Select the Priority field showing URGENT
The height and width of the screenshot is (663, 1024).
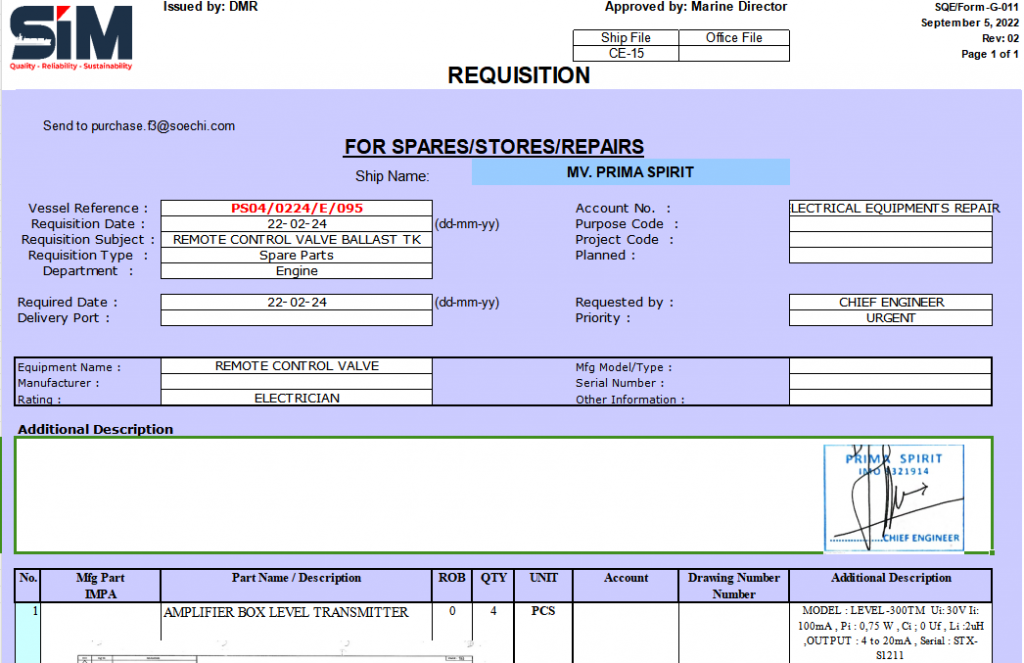pyautogui.click(x=890, y=318)
